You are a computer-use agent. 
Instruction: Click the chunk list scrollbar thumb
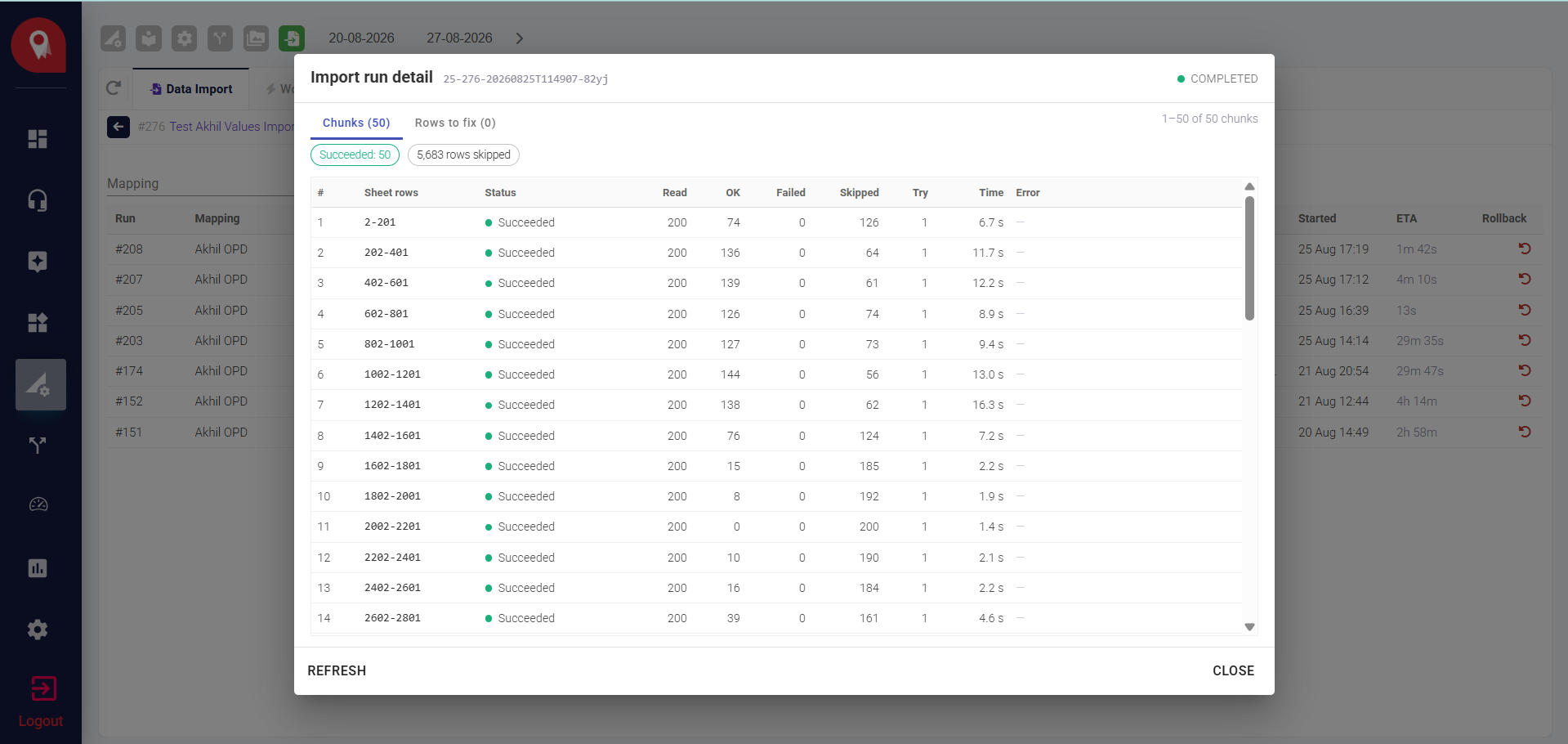click(x=1249, y=258)
